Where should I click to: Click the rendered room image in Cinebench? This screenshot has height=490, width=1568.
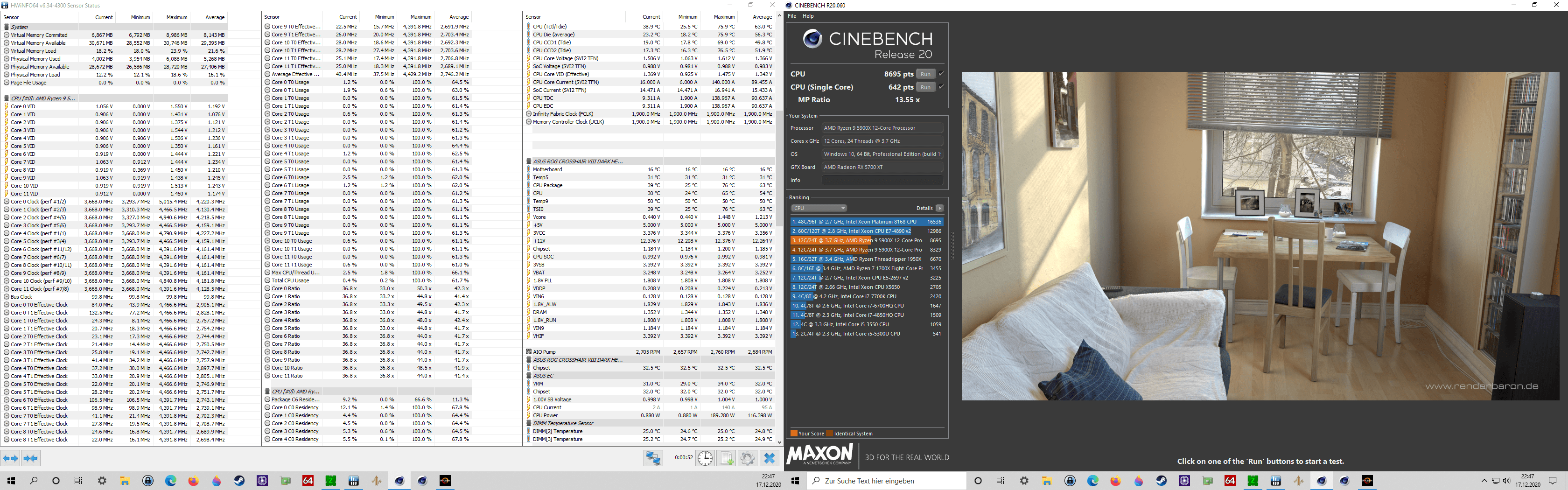(1260, 236)
